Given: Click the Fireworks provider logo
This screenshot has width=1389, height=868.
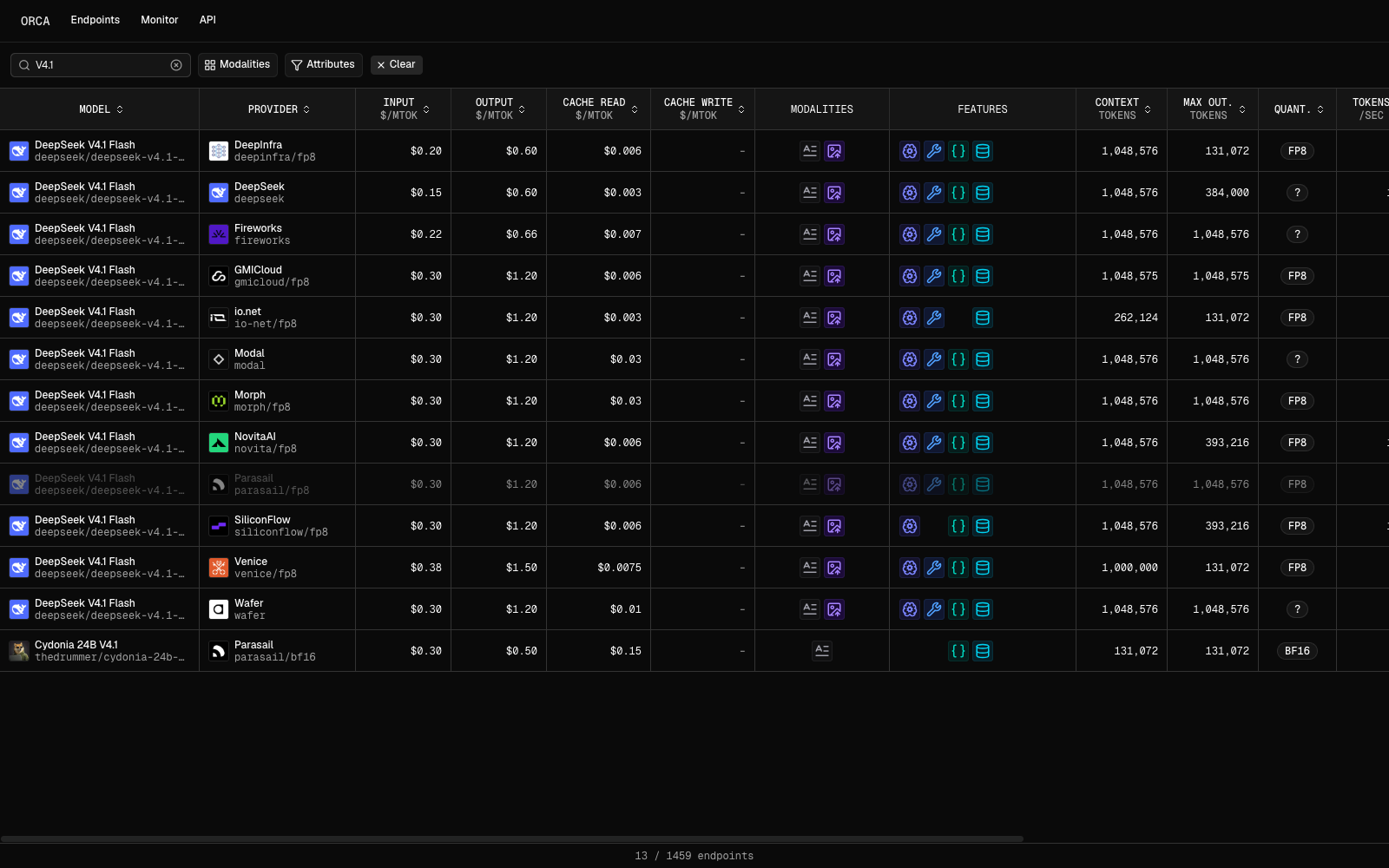Looking at the screenshot, I should [219, 234].
